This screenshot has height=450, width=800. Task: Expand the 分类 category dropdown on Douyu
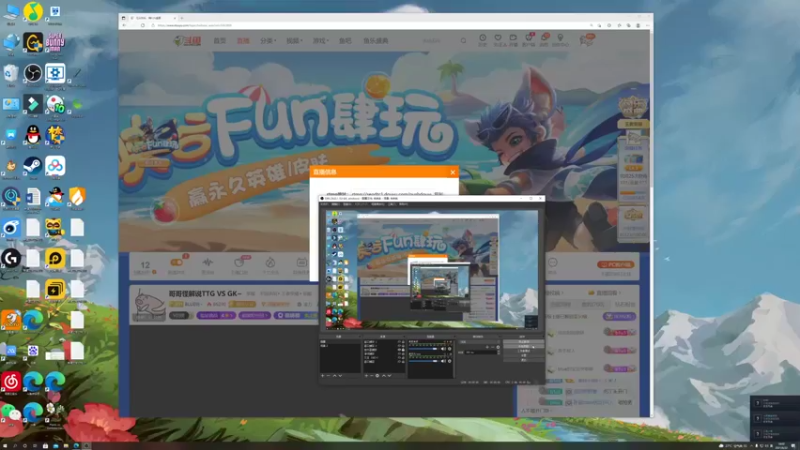click(267, 40)
